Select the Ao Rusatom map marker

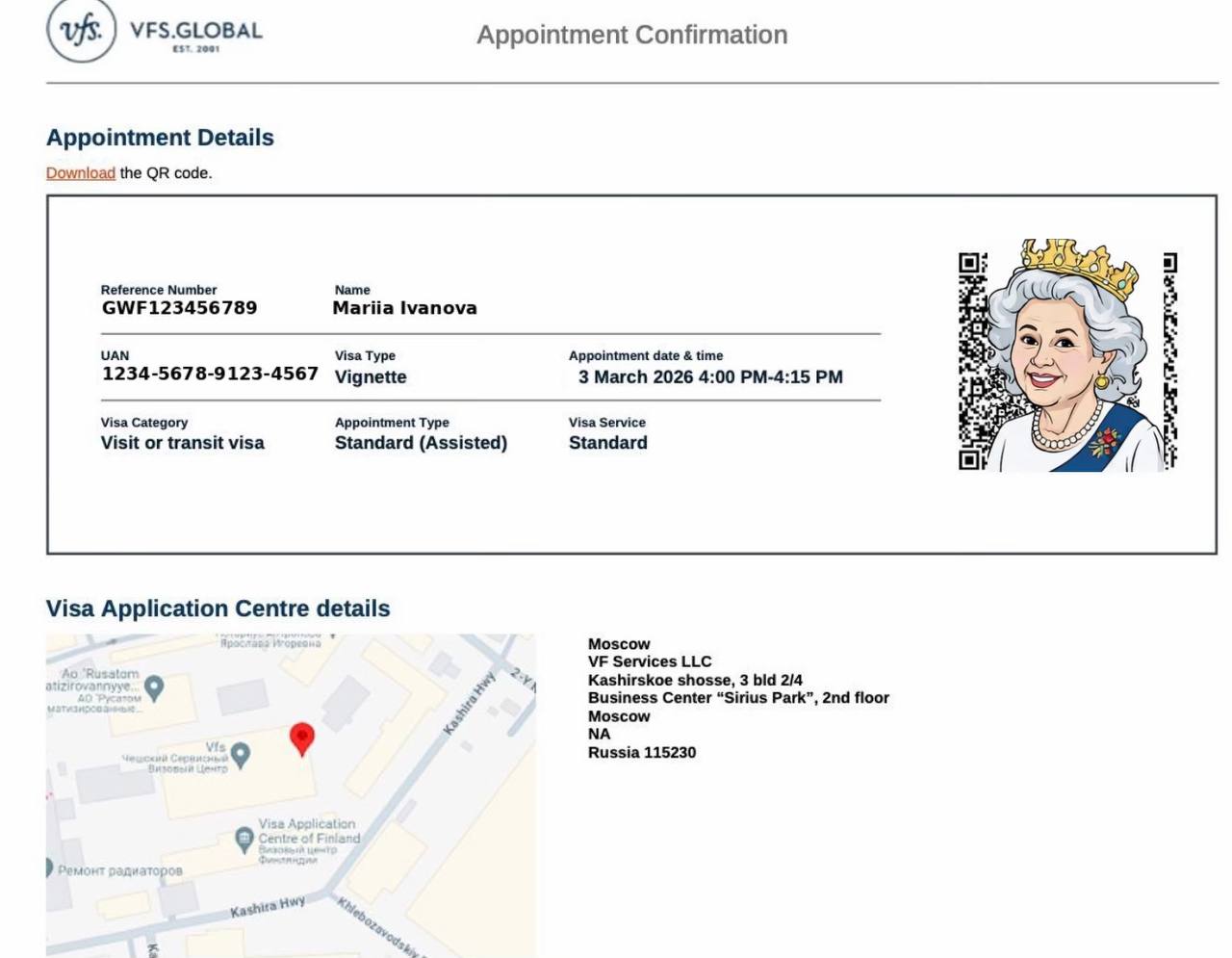click(x=154, y=686)
